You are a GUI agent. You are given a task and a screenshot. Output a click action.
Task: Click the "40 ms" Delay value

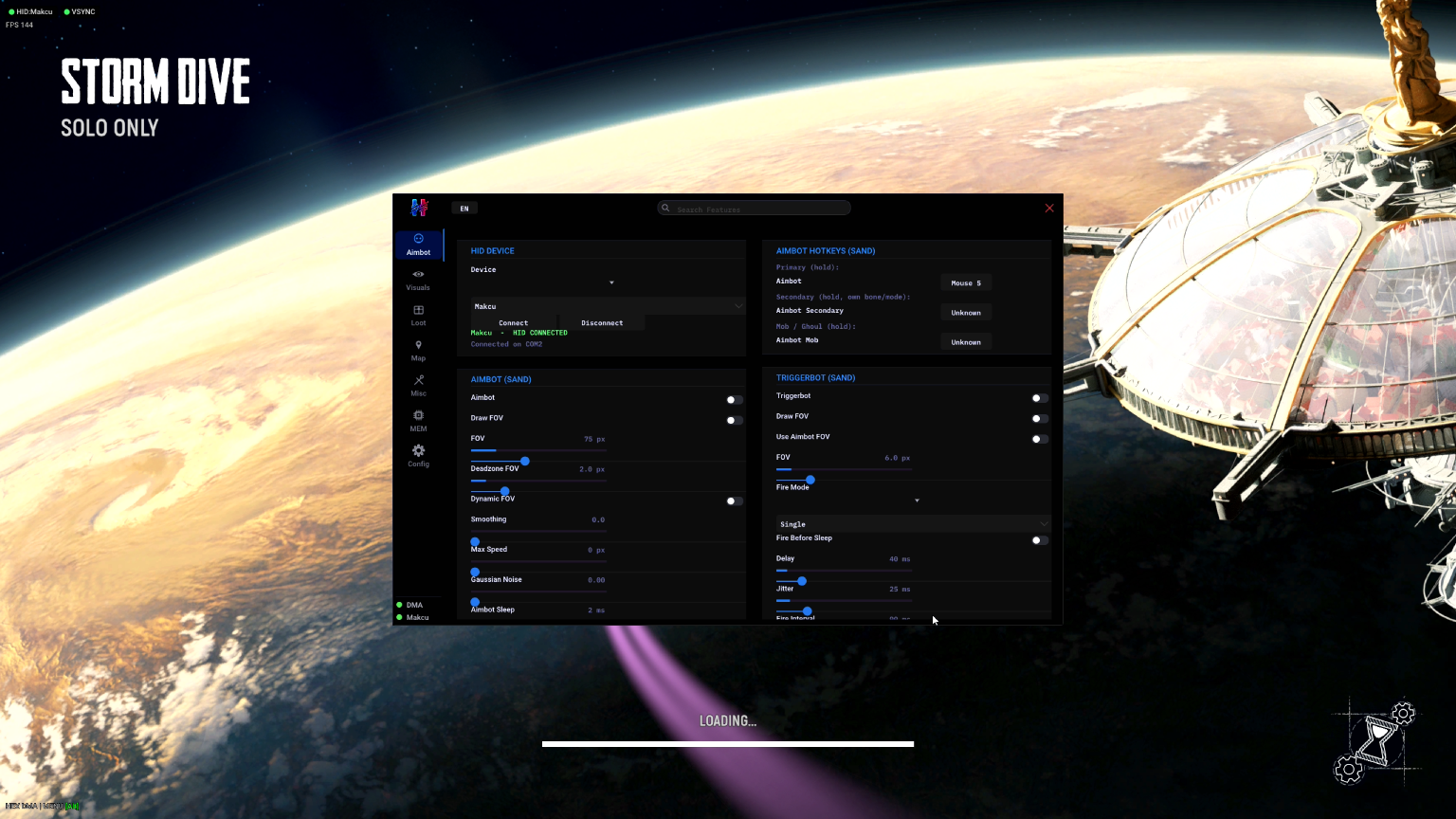pyautogui.click(x=900, y=559)
